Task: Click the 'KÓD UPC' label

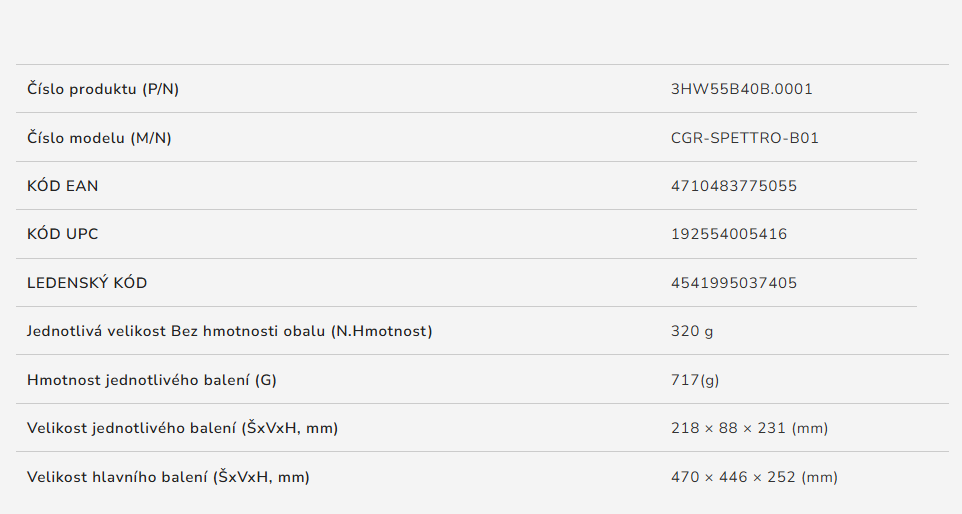Action: click(63, 234)
